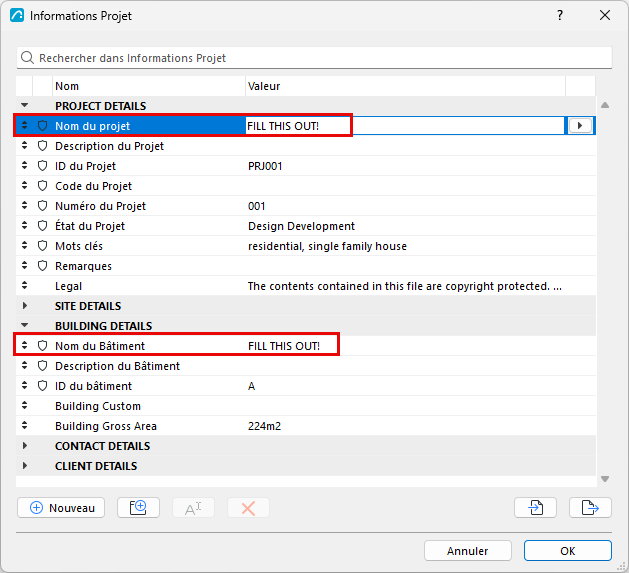This screenshot has height=573, width=629.
Task: Open the arrow popup for Nom du projet
Action: click(x=579, y=126)
